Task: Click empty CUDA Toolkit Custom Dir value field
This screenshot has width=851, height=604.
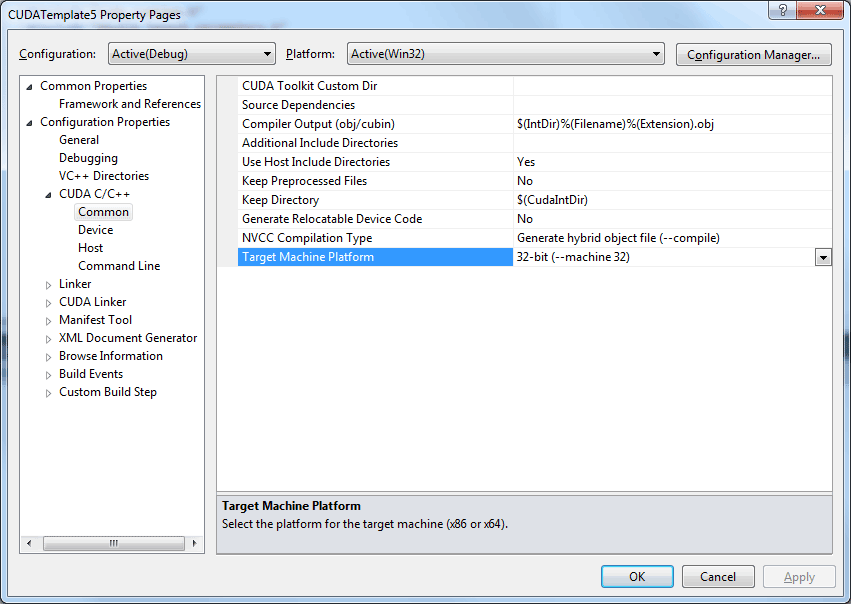Action: (672, 86)
